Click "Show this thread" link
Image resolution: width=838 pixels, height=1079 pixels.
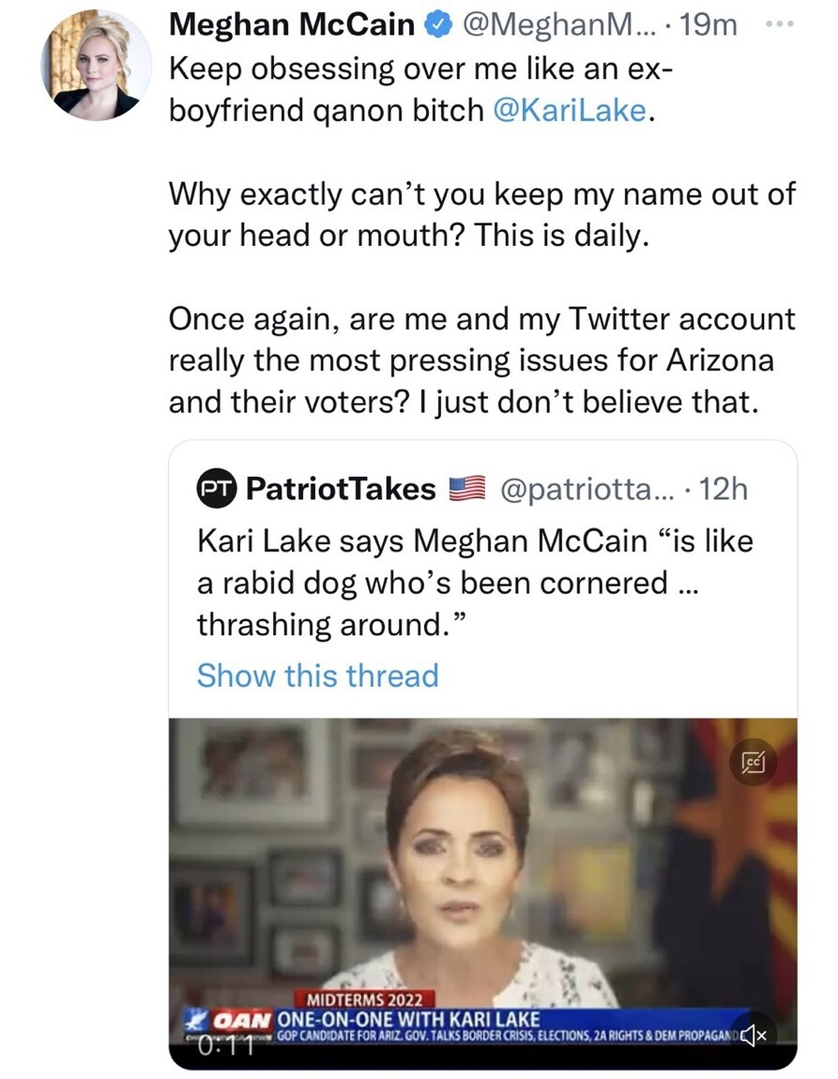(317, 676)
